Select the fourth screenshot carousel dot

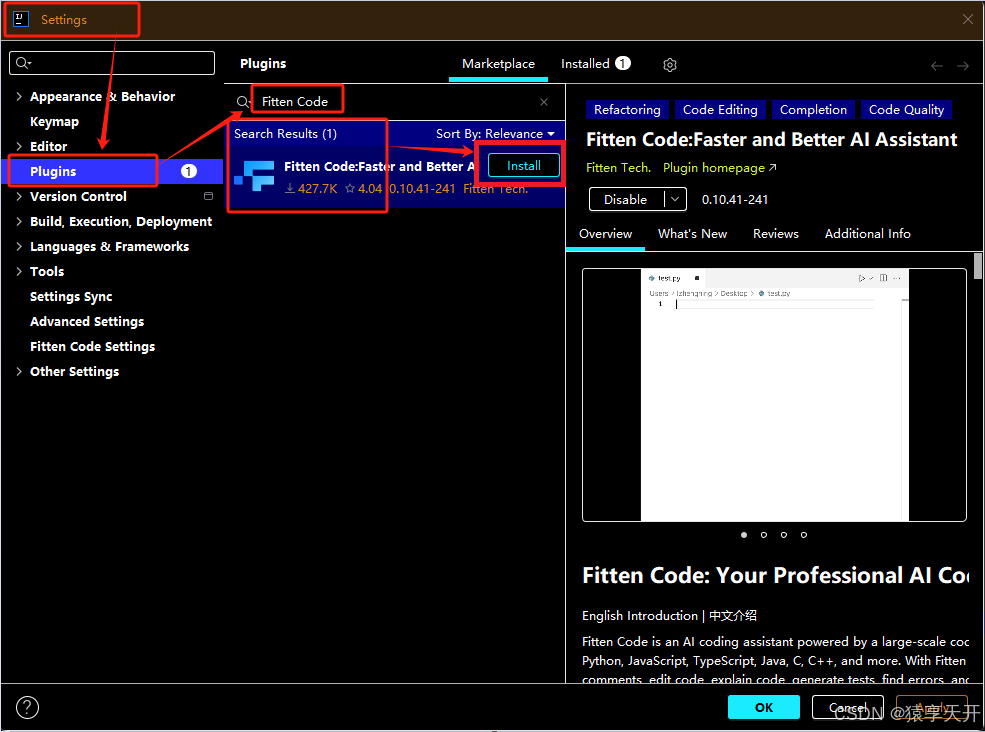coord(804,535)
